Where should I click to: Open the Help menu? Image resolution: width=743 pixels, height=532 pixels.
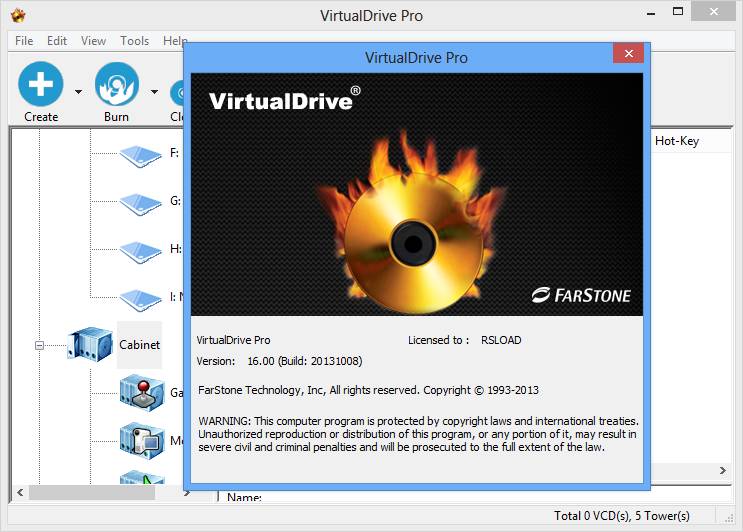174,41
